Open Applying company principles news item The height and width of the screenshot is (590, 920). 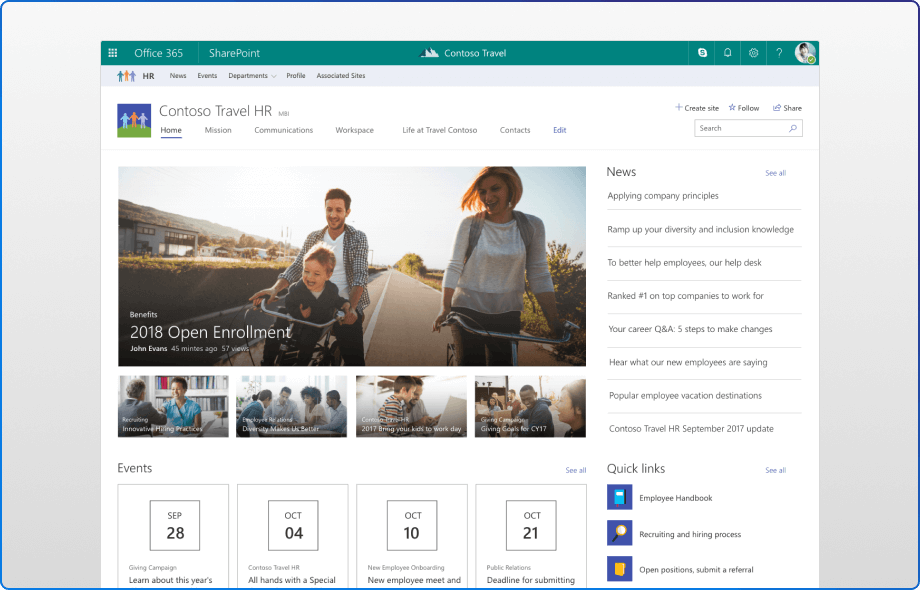(663, 196)
